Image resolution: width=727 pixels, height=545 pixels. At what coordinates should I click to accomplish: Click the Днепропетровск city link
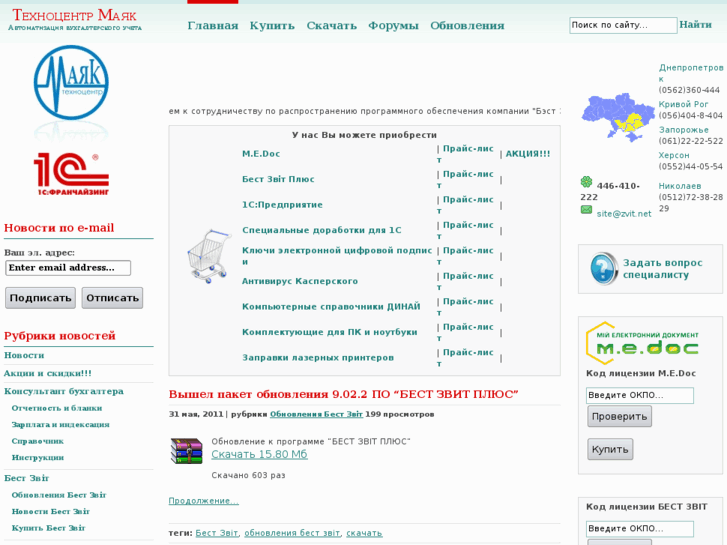click(690, 73)
